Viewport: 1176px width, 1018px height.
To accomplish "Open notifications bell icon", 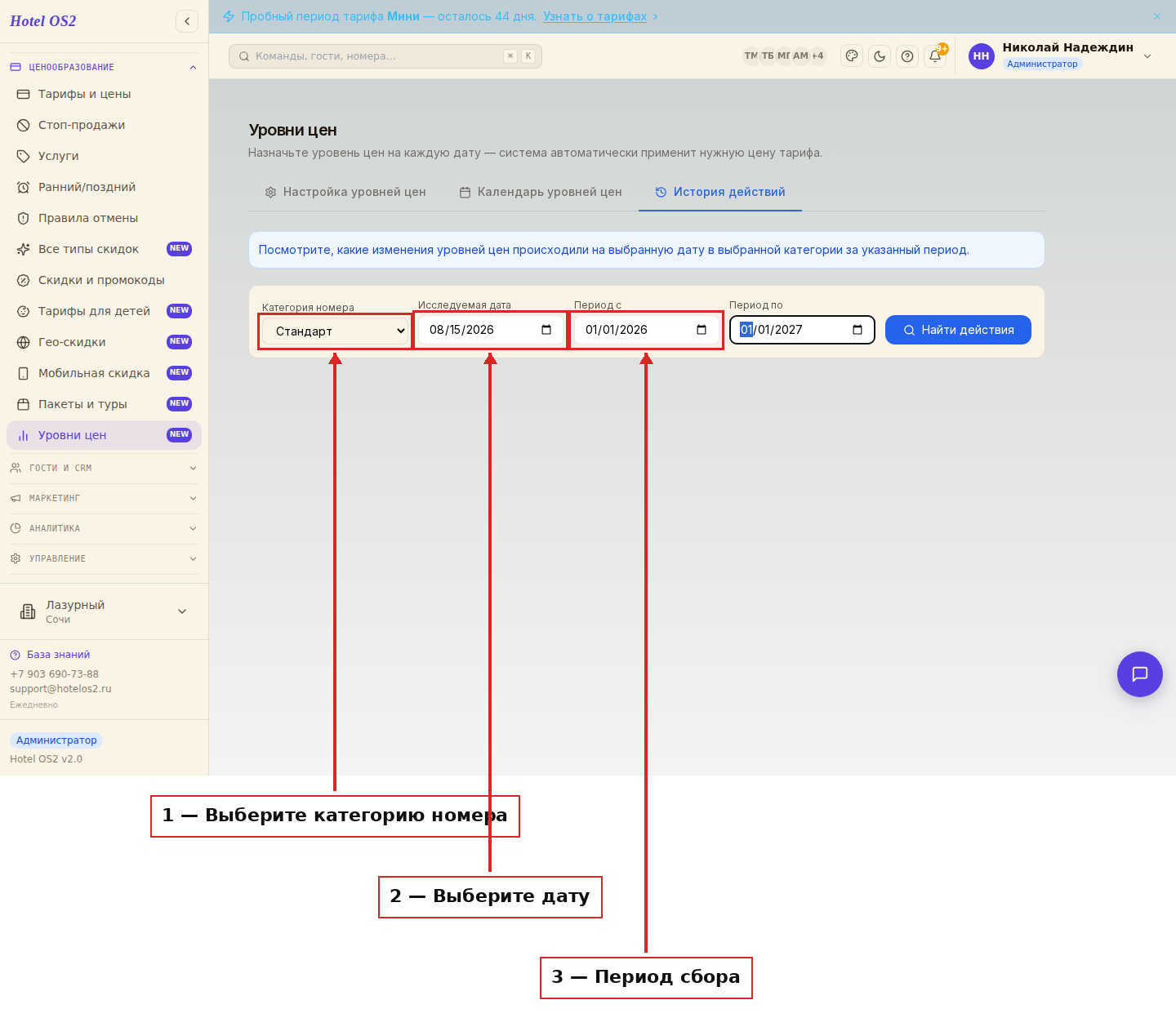I will (x=935, y=56).
